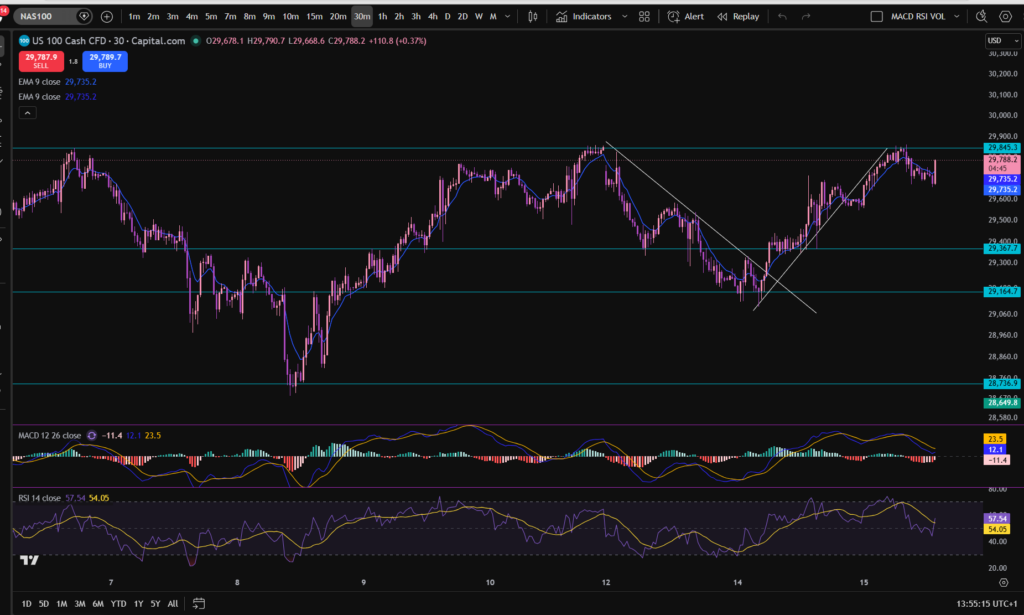Click the time axis settings gear icon
Image resolution: width=1024 pixels, height=615 pixels.
tap(1004, 582)
